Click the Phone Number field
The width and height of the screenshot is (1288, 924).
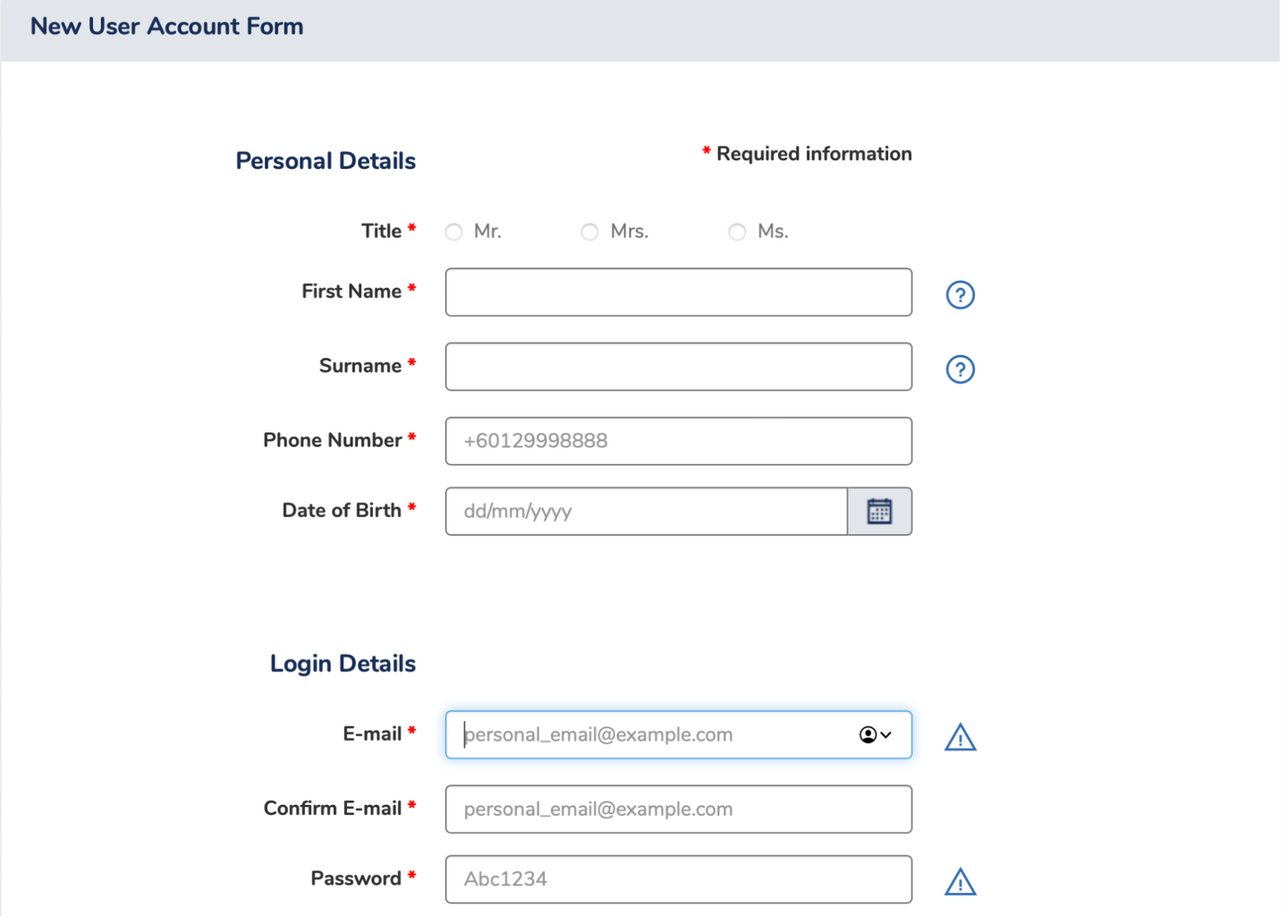point(678,441)
